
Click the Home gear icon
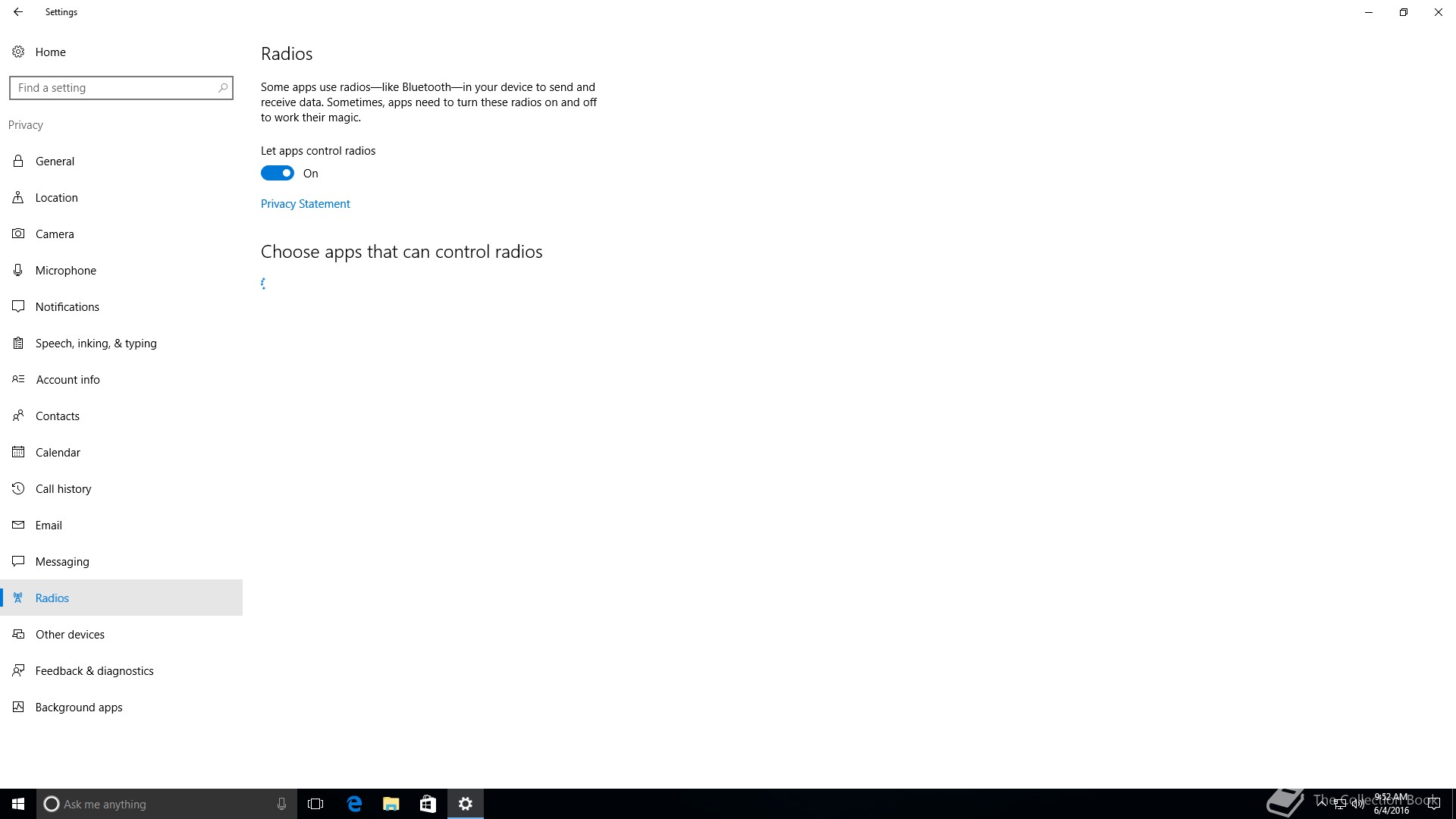tap(18, 52)
